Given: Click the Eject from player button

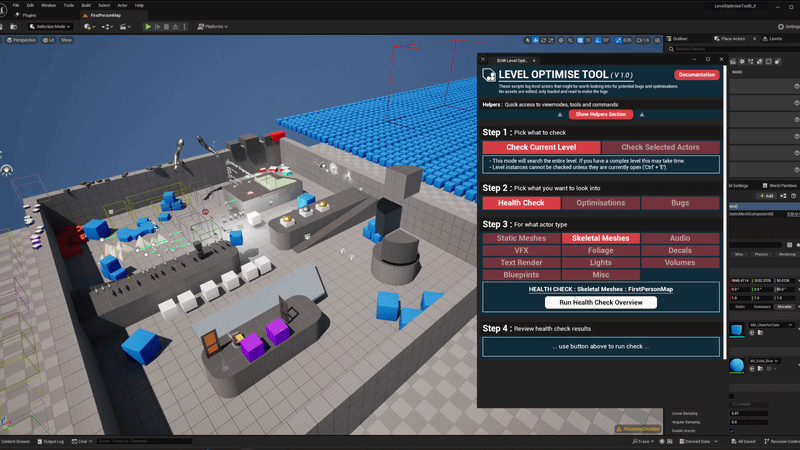Looking at the screenshot, I should point(175,27).
